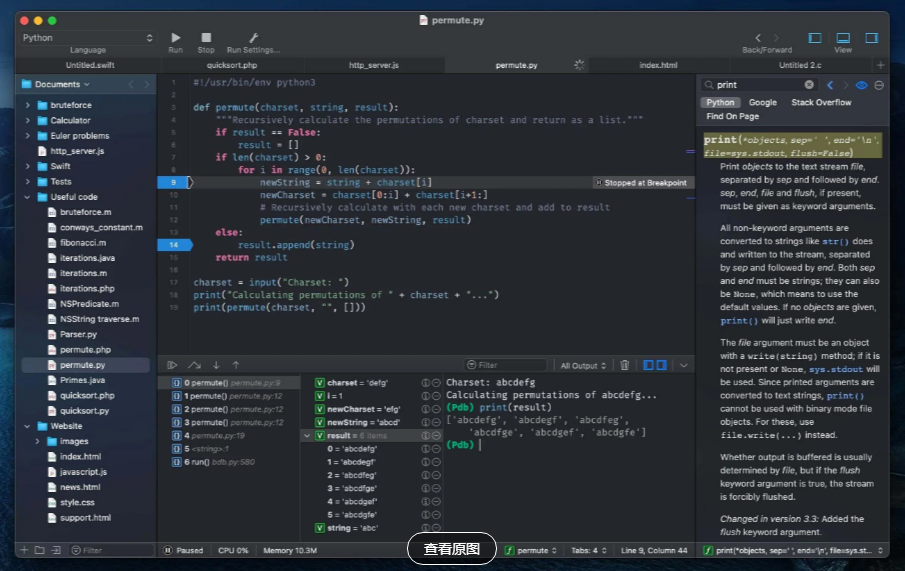The height and width of the screenshot is (571, 905).
Task: Continue execution in the debugger toolbar
Action: [x=172, y=365]
